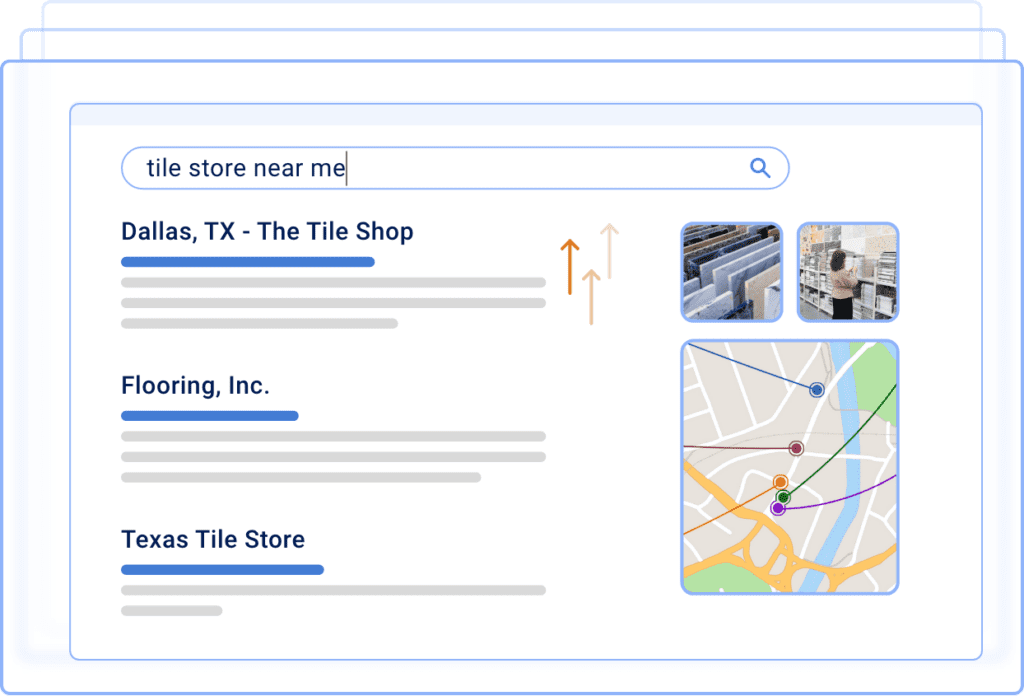Click the dark orange upward arrow
Viewport: 1024px width, 696px height.
pyautogui.click(x=569, y=266)
